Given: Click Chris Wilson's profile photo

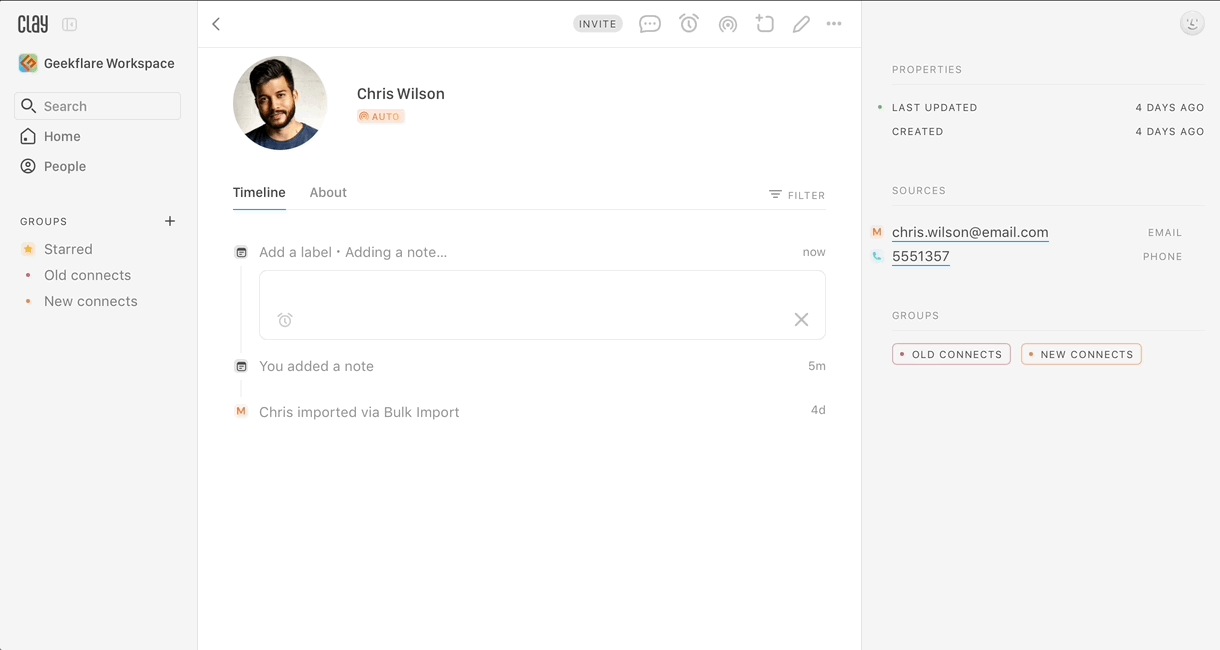Looking at the screenshot, I should (280, 103).
